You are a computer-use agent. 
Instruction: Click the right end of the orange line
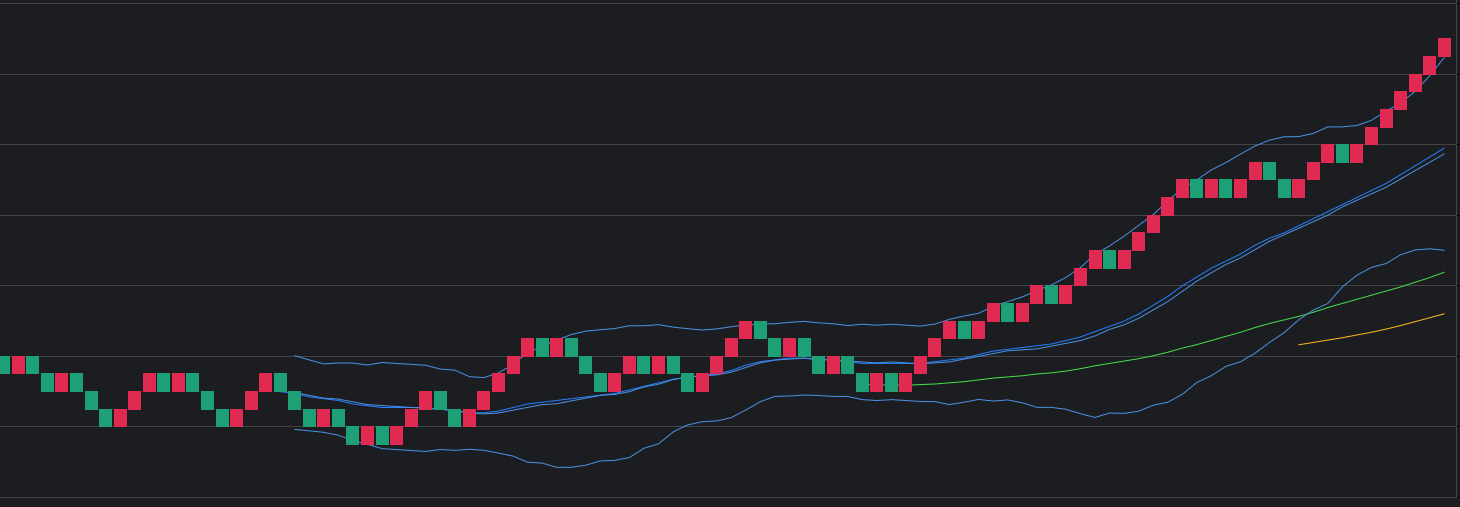coord(1443,314)
